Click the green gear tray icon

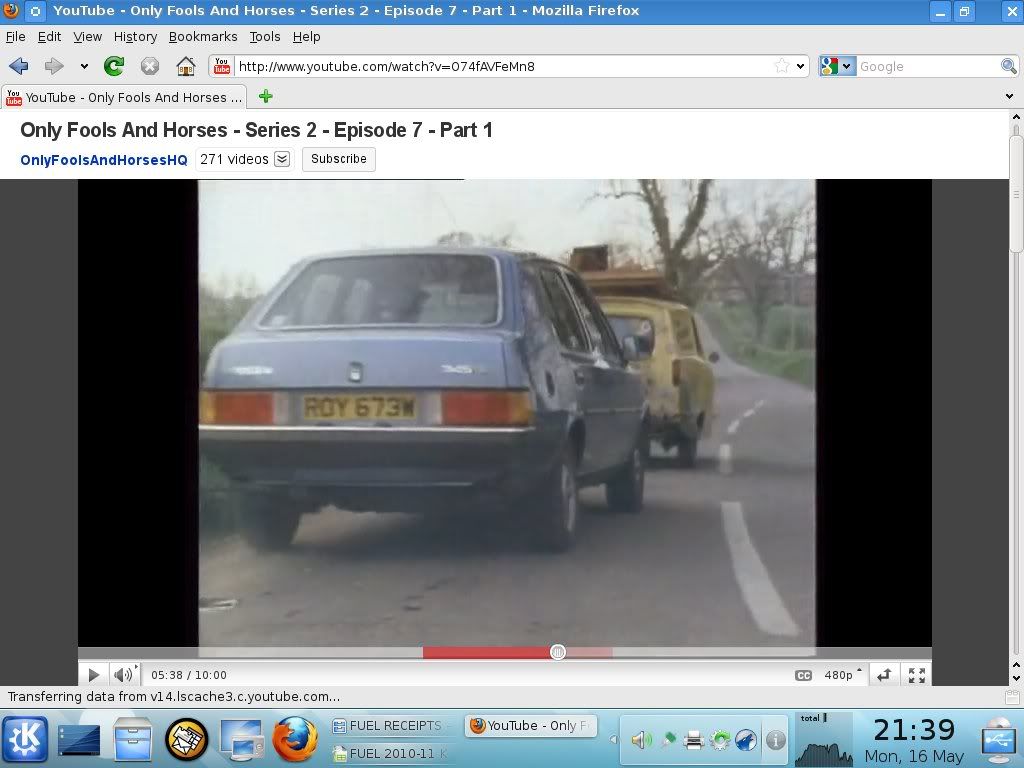tap(720, 740)
